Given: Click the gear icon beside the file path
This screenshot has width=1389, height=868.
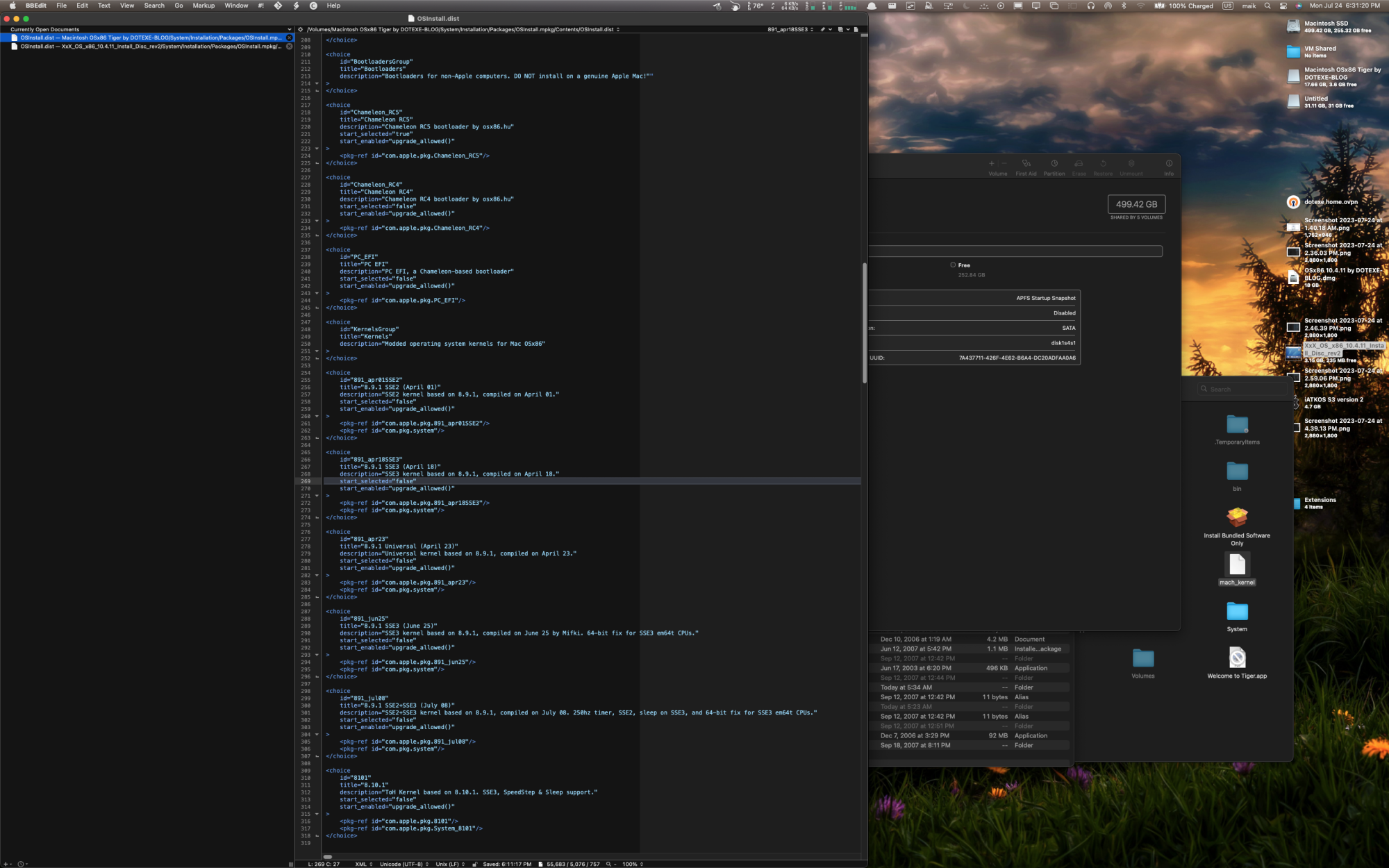Looking at the screenshot, I should pos(301,29).
